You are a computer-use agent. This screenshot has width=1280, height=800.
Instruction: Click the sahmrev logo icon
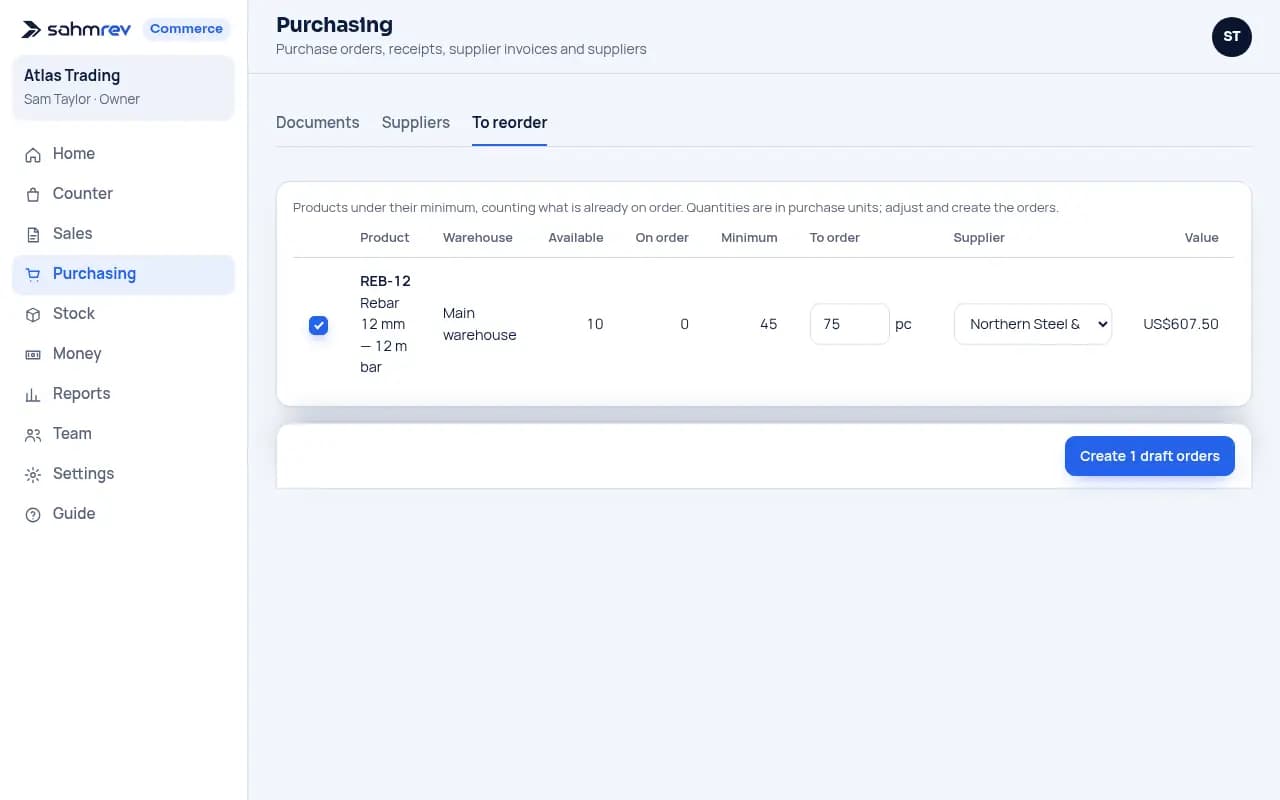[31, 29]
